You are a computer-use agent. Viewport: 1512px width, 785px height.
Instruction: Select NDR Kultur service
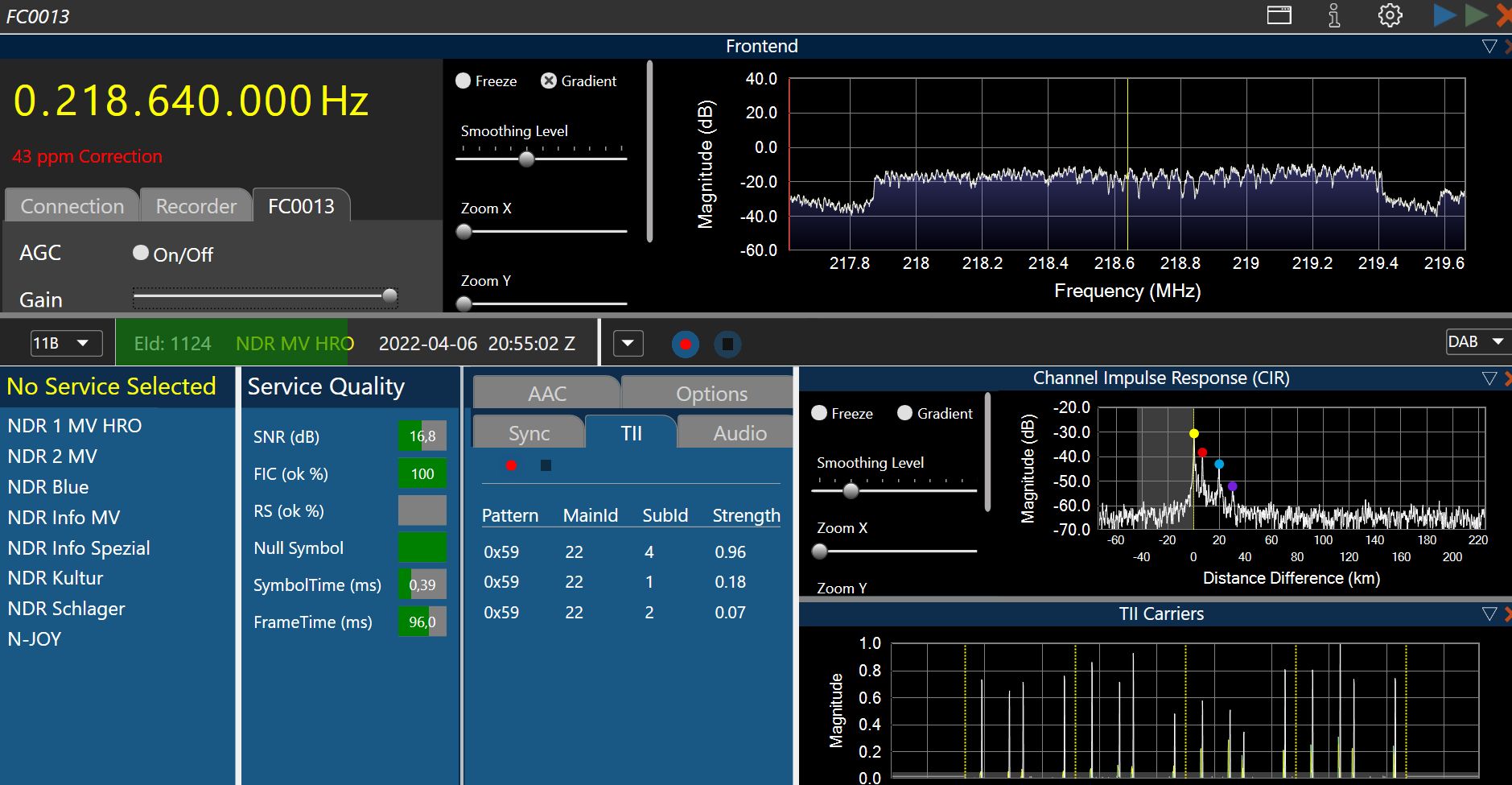56,578
